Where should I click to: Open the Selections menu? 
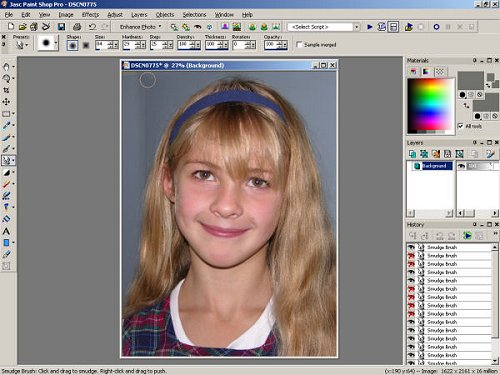(x=194, y=15)
